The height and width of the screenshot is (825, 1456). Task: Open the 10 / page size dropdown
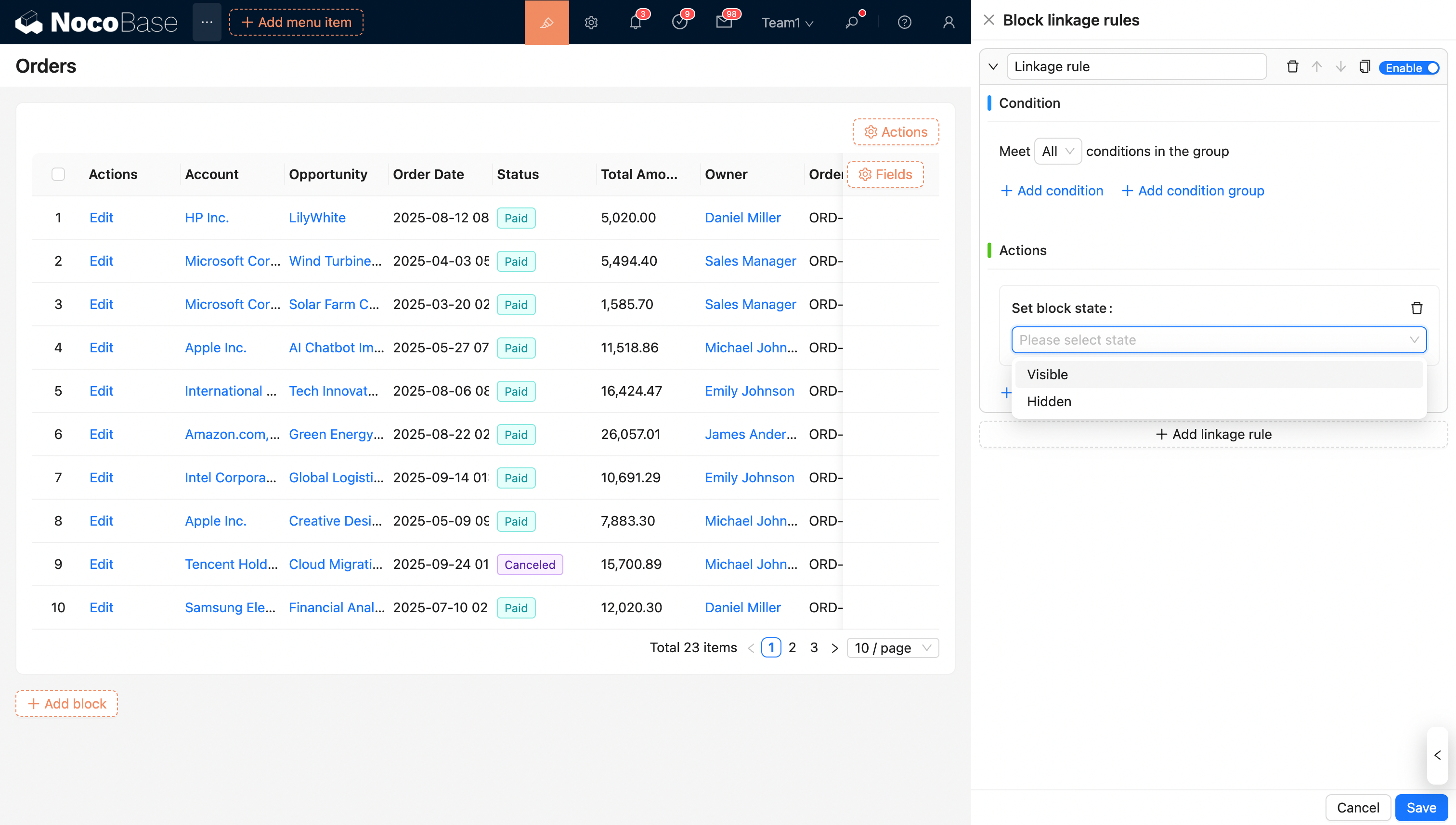(892, 648)
